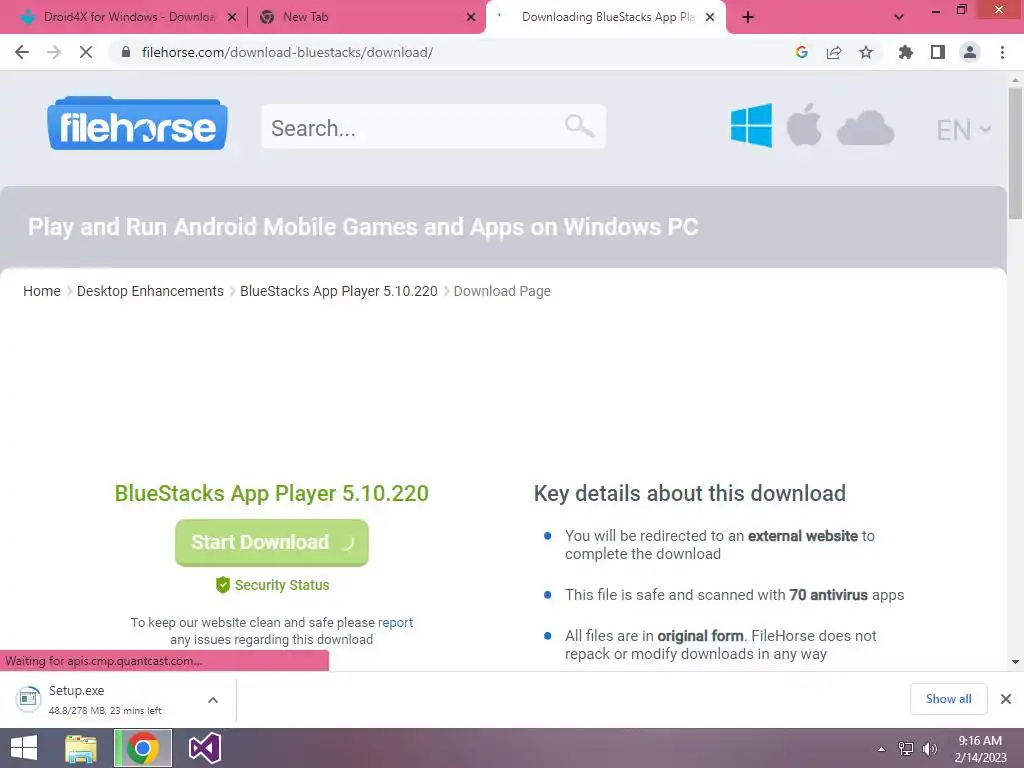Close the downloads bar with X
The height and width of the screenshot is (768, 1024).
1006,699
